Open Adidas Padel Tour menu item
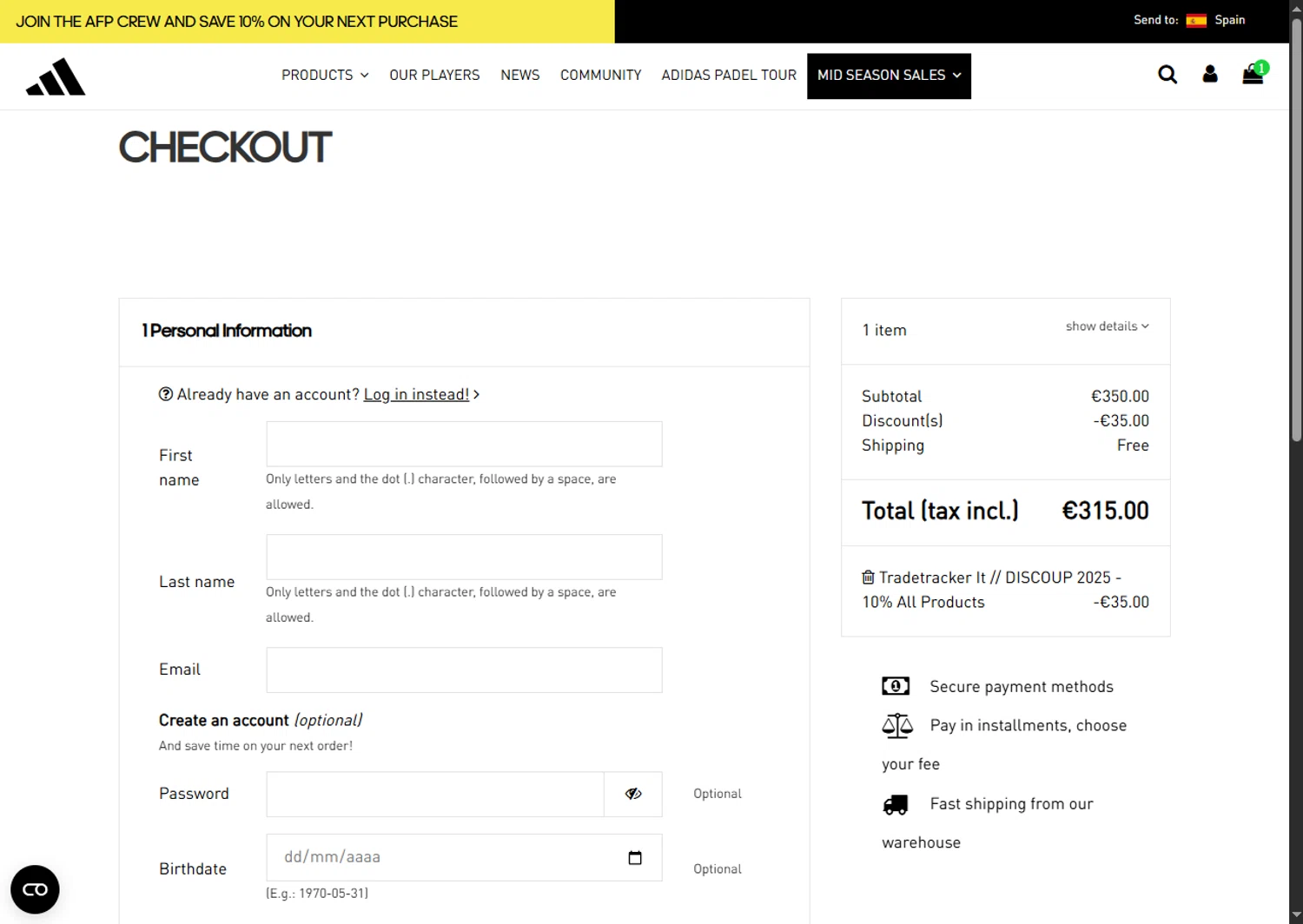 pos(729,76)
